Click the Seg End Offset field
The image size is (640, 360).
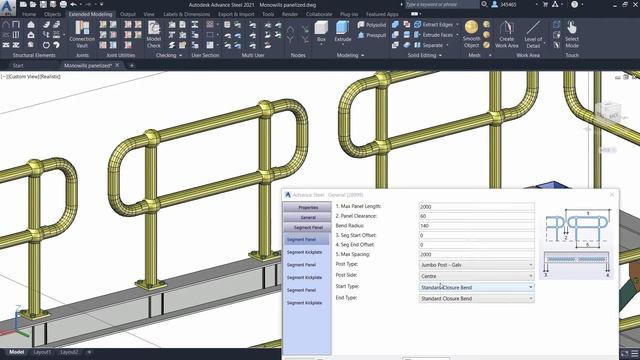coord(476,245)
